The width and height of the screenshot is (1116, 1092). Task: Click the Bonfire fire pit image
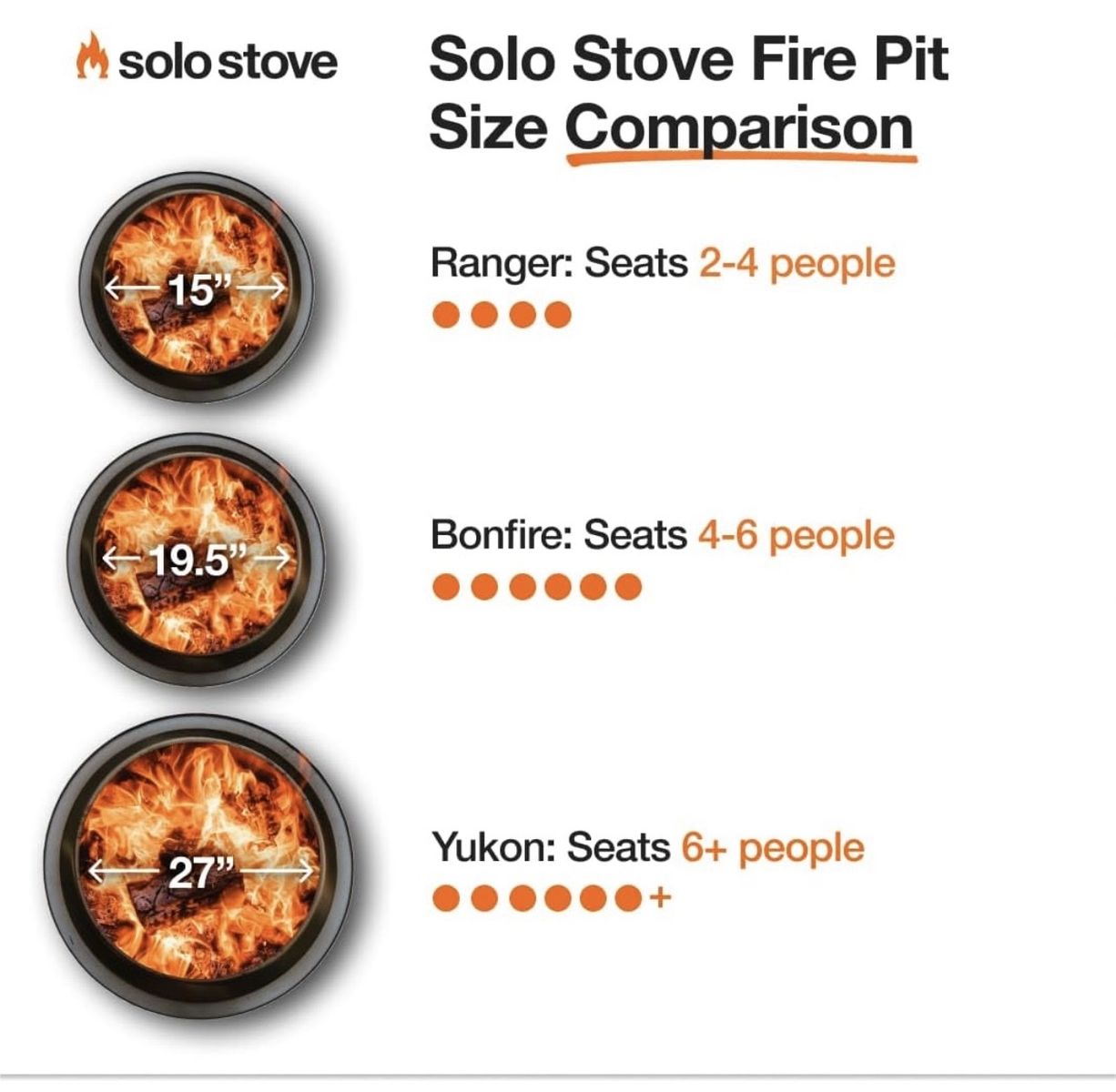[x=197, y=556]
